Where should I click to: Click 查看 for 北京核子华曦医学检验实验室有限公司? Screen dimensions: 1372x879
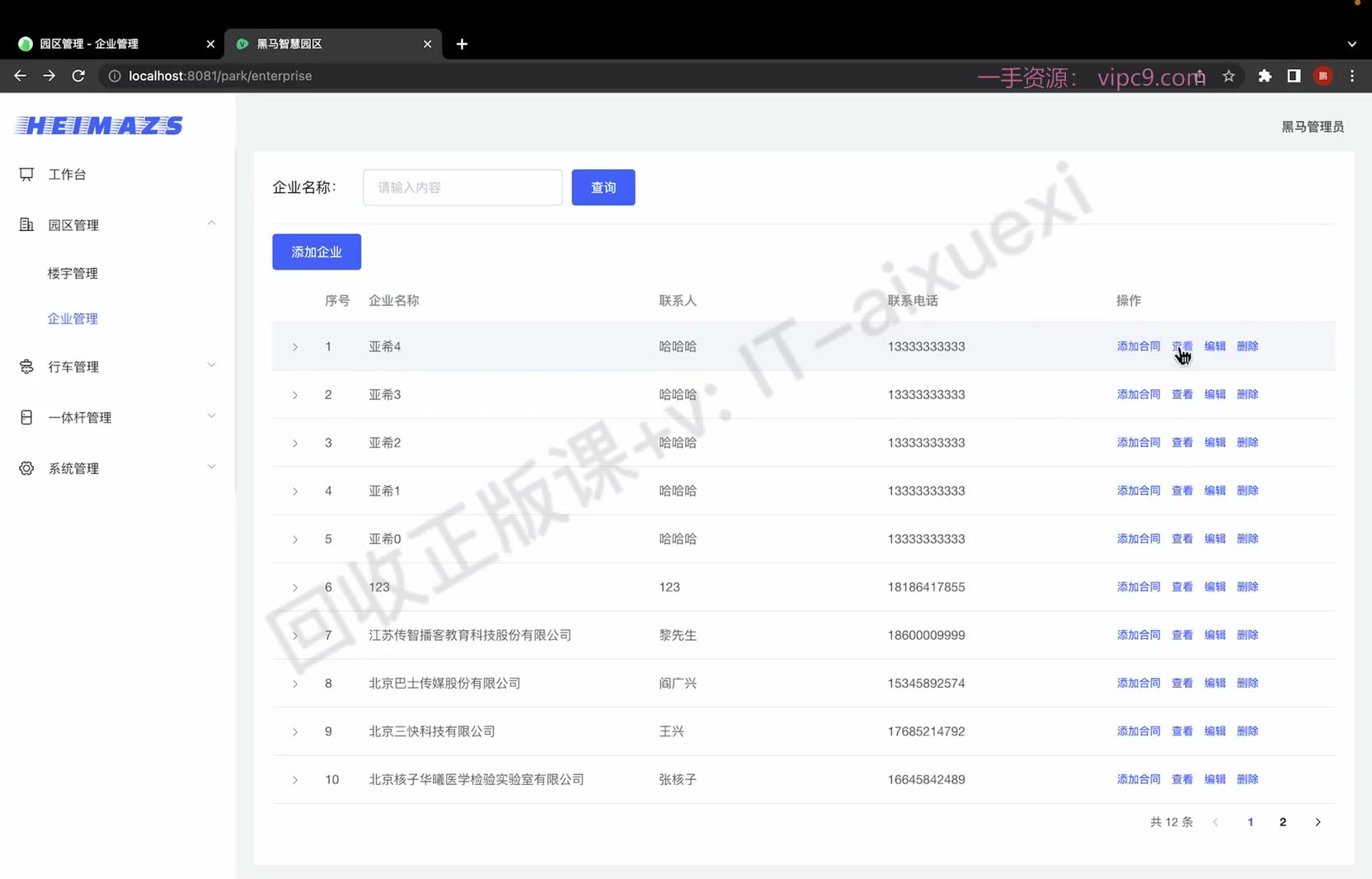pos(1182,779)
